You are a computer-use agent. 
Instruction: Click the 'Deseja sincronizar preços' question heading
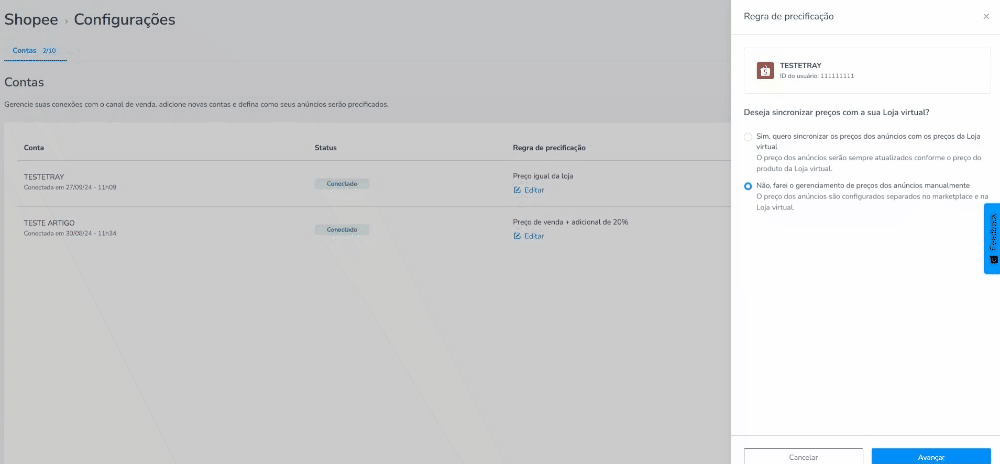click(x=836, y=112)
